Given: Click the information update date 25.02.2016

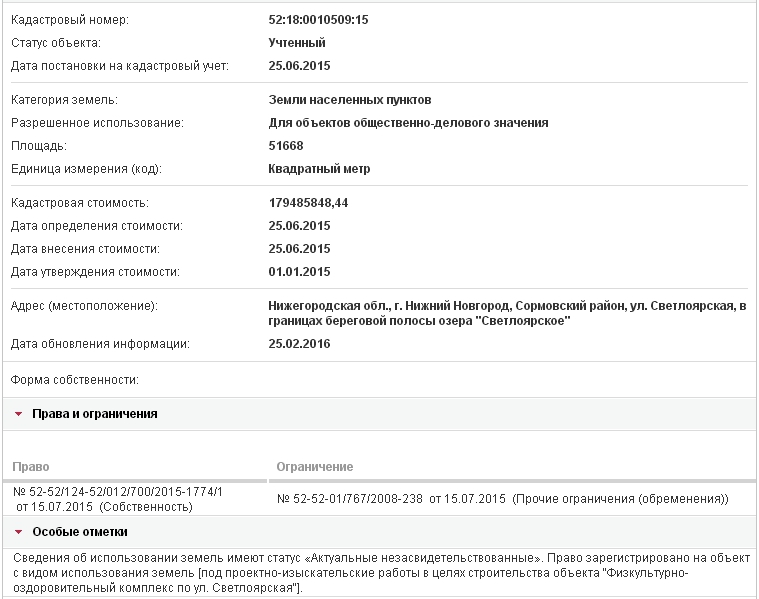Looking at the screenshot, I should click(x=299, y=344).
